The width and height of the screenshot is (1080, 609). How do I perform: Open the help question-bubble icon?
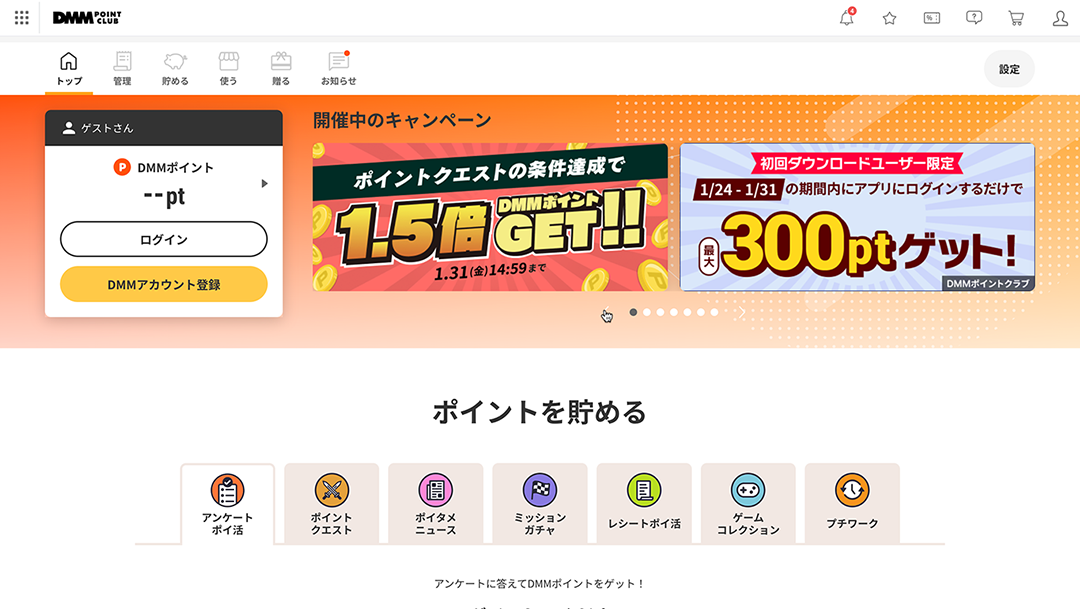coord(974,18)
